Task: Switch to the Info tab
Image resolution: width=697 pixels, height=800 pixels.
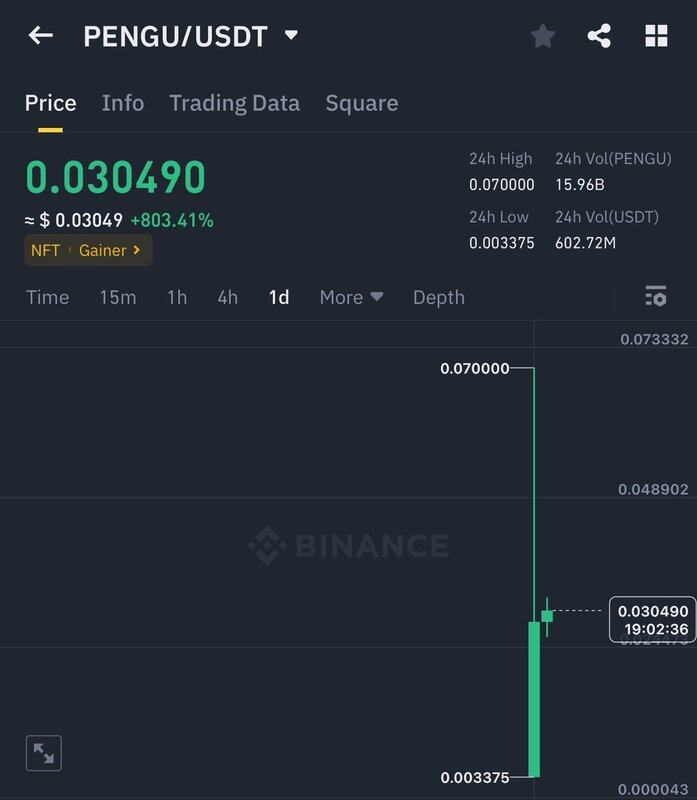Action: 123,103
